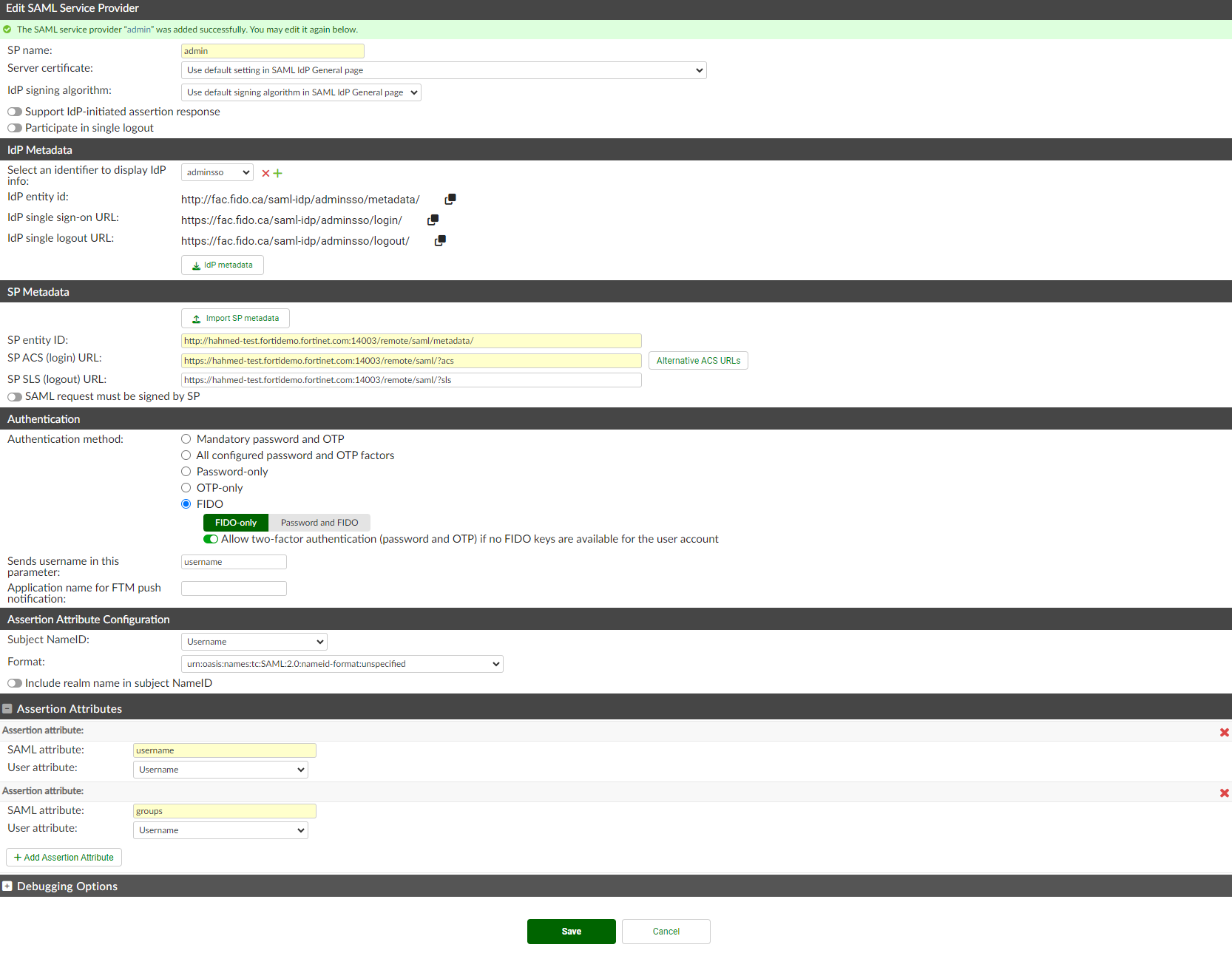Switch to the Password and FIDO tab
Screen dimensions: 1232x953
point(319,522)
